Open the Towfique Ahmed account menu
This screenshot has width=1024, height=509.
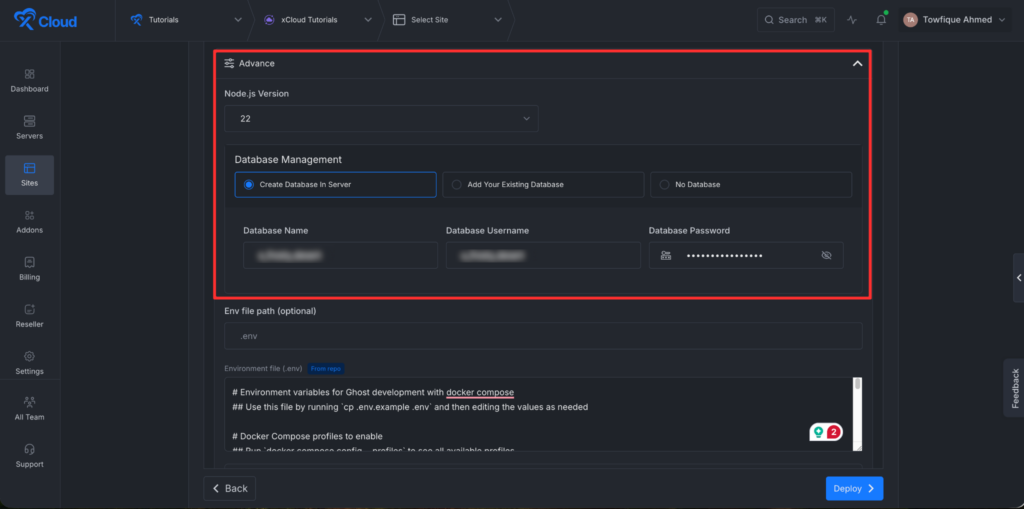point(956,20)
